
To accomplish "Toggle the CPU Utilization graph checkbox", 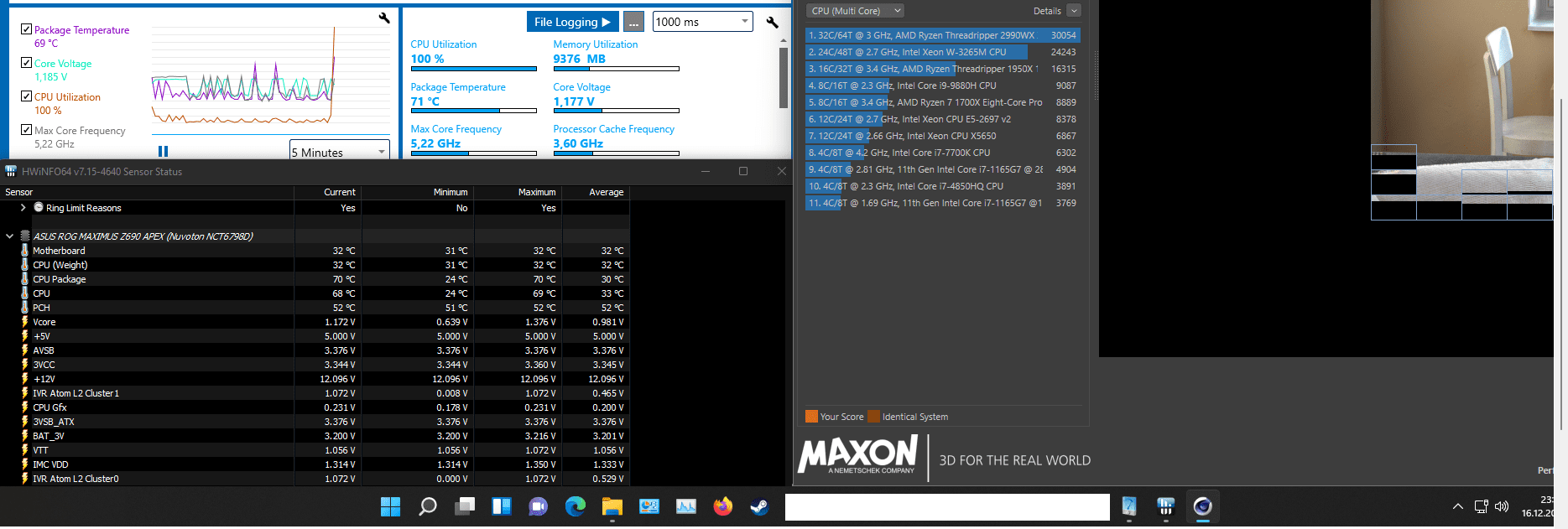I will pyautogui.click(x=26, y=96).
